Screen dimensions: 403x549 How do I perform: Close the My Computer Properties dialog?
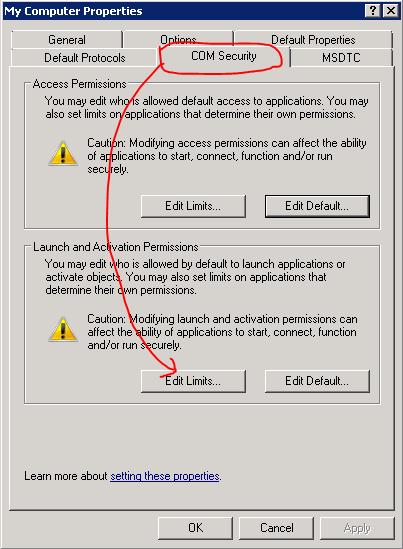coord(390,11)
